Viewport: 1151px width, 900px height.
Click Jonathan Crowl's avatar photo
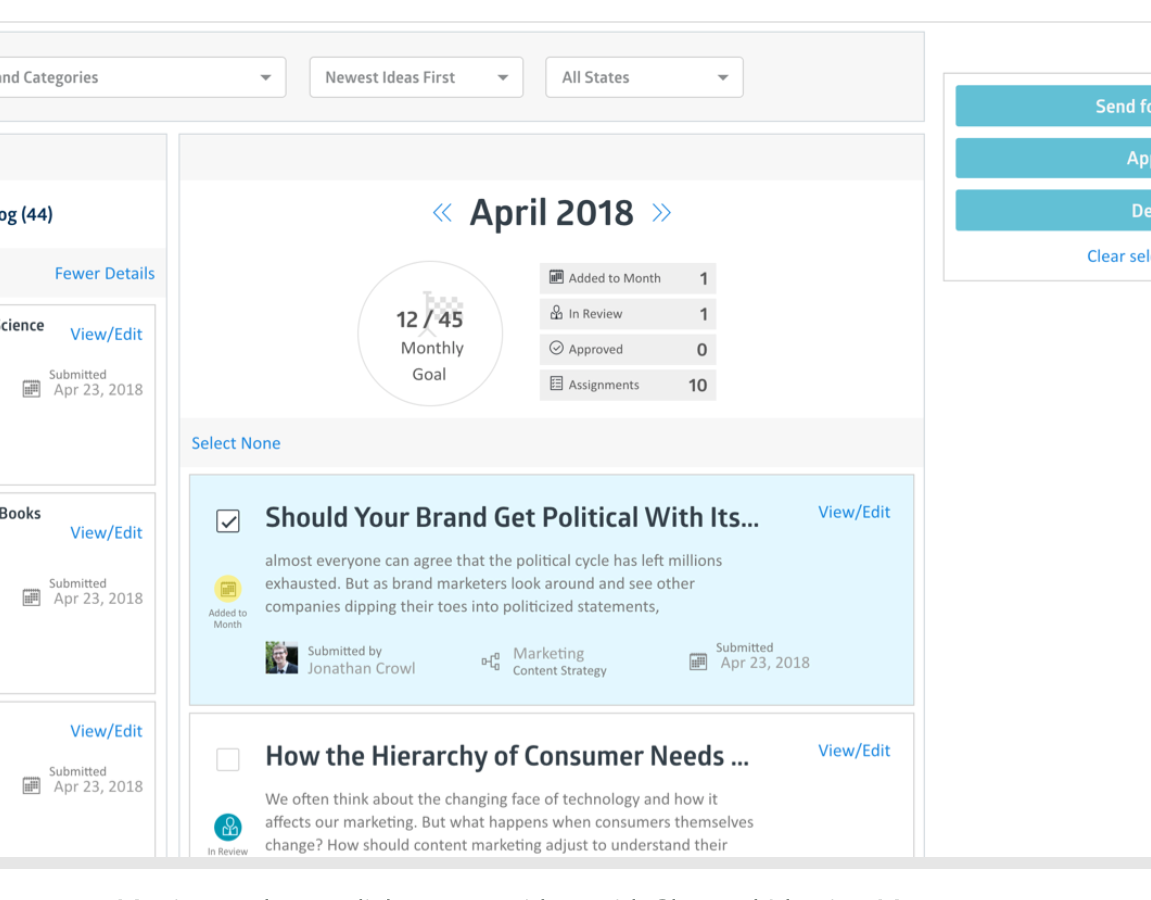tap(282, 658)
